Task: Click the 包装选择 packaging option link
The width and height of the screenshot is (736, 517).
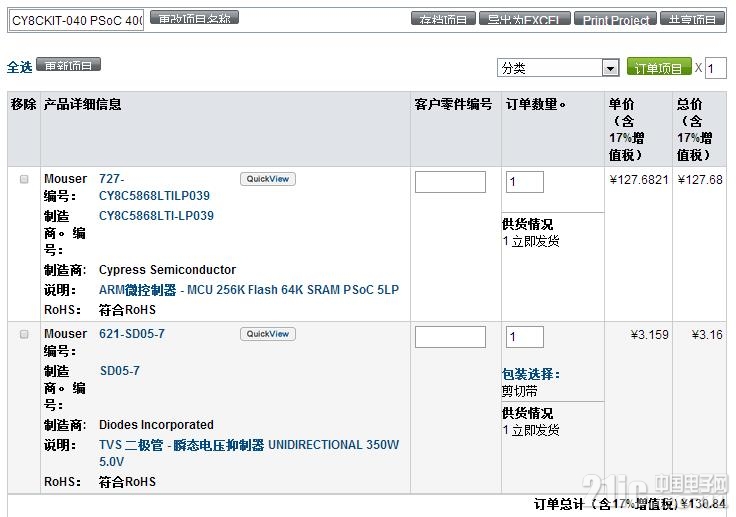Action: click(531, 374)
